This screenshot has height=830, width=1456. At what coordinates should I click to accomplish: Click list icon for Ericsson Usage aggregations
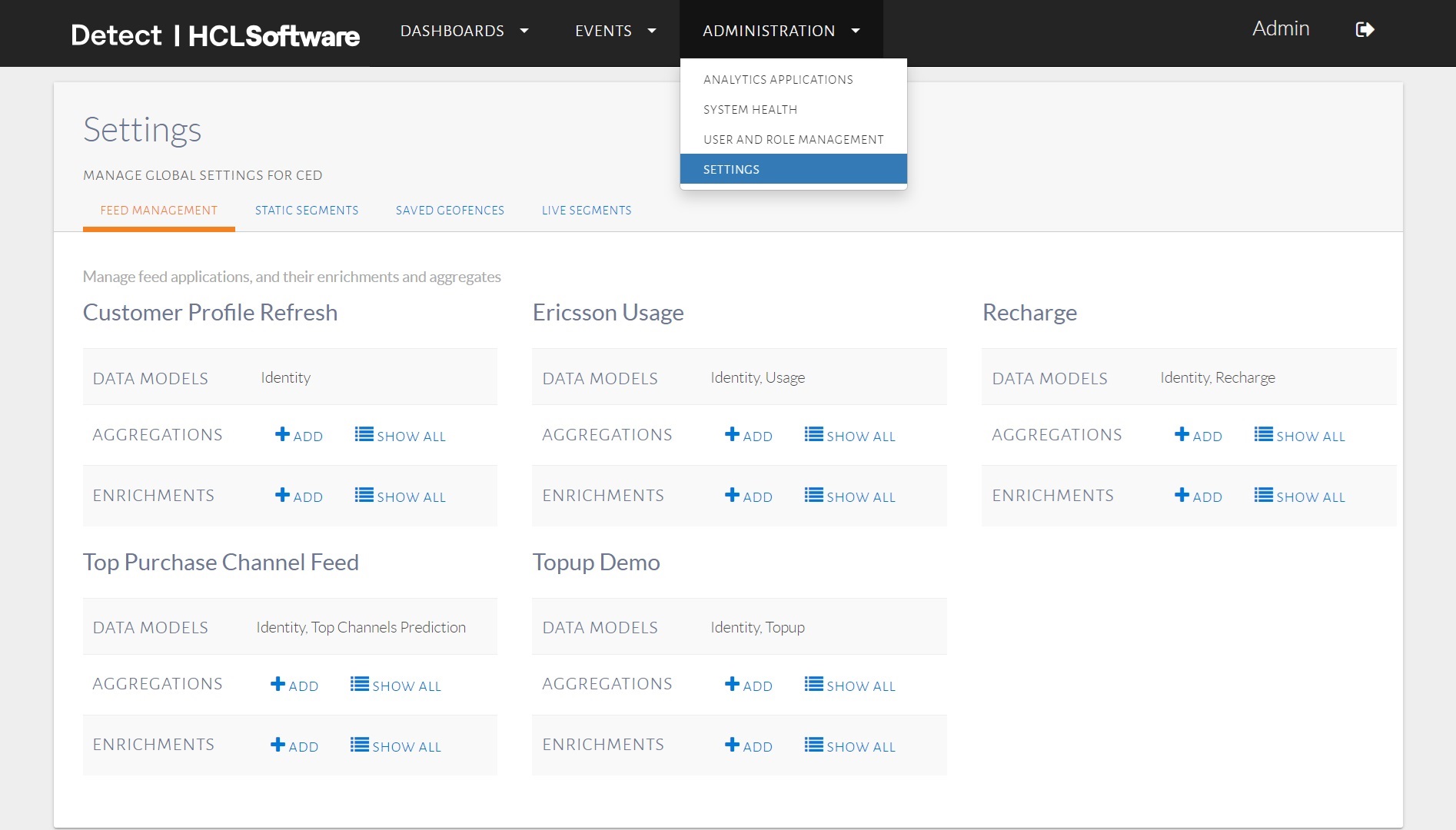(813, 434)
